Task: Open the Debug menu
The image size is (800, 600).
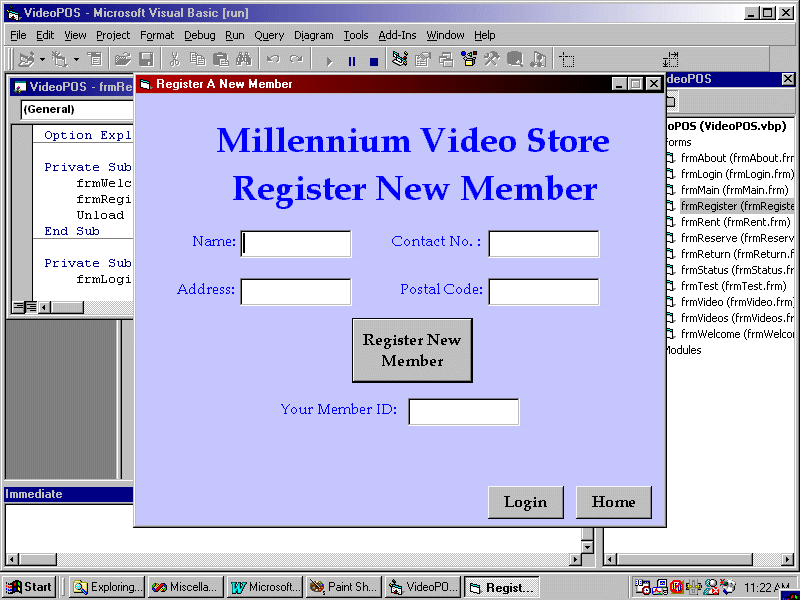Action: tap(199, 35)
